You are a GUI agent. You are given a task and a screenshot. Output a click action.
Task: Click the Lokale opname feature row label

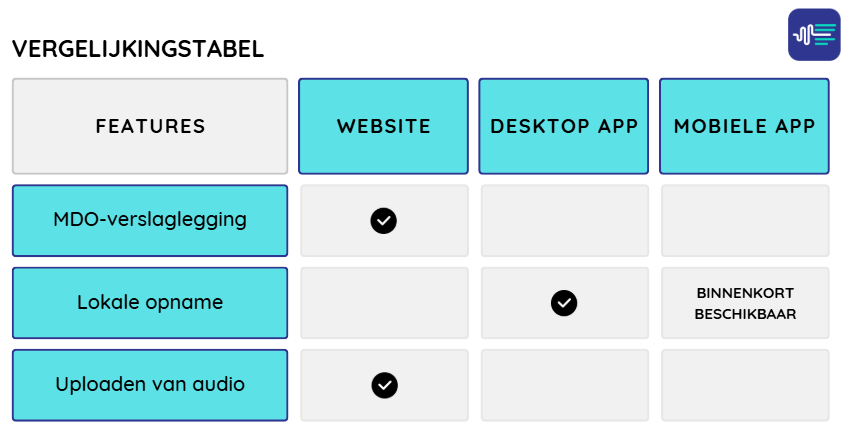pyautogui.click(x=150, y=302)
